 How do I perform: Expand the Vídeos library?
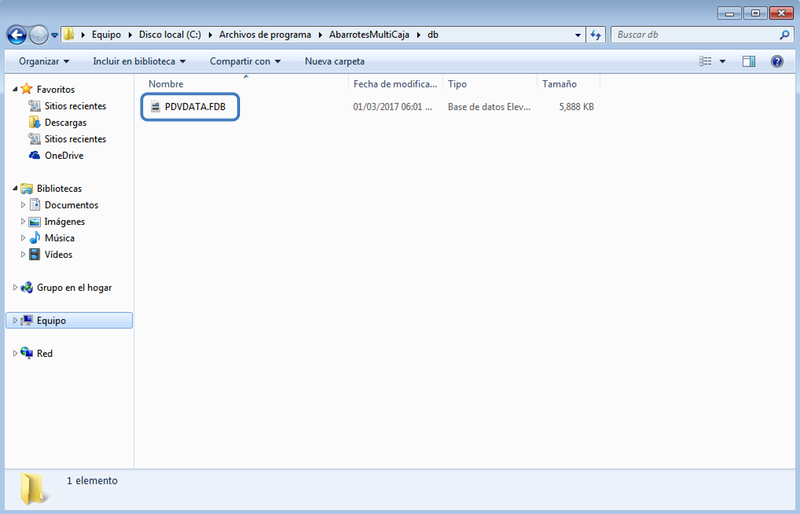coord(22,254)
